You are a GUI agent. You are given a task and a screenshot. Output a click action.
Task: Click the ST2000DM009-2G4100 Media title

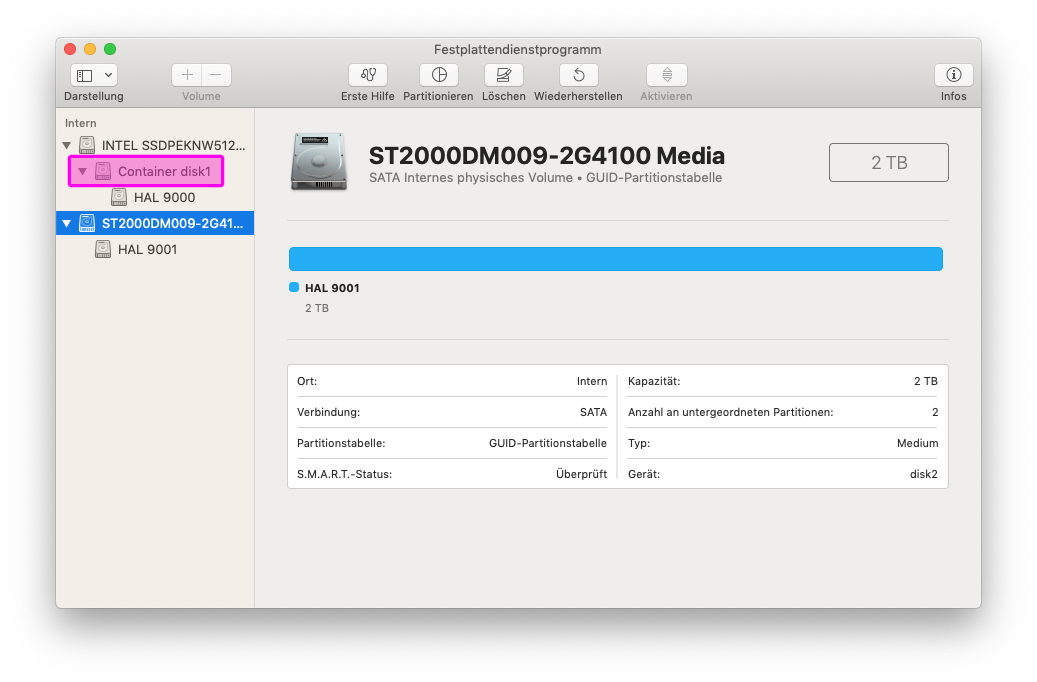546,156
